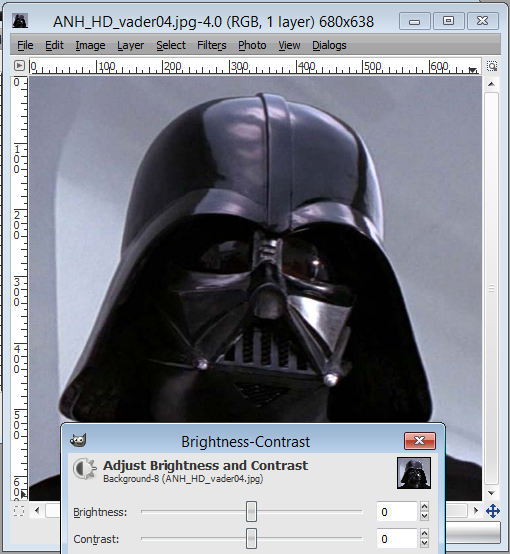Screen dimensions: 510x554
Task: Click the Brightness slider handle
Action: pos(251,511)
